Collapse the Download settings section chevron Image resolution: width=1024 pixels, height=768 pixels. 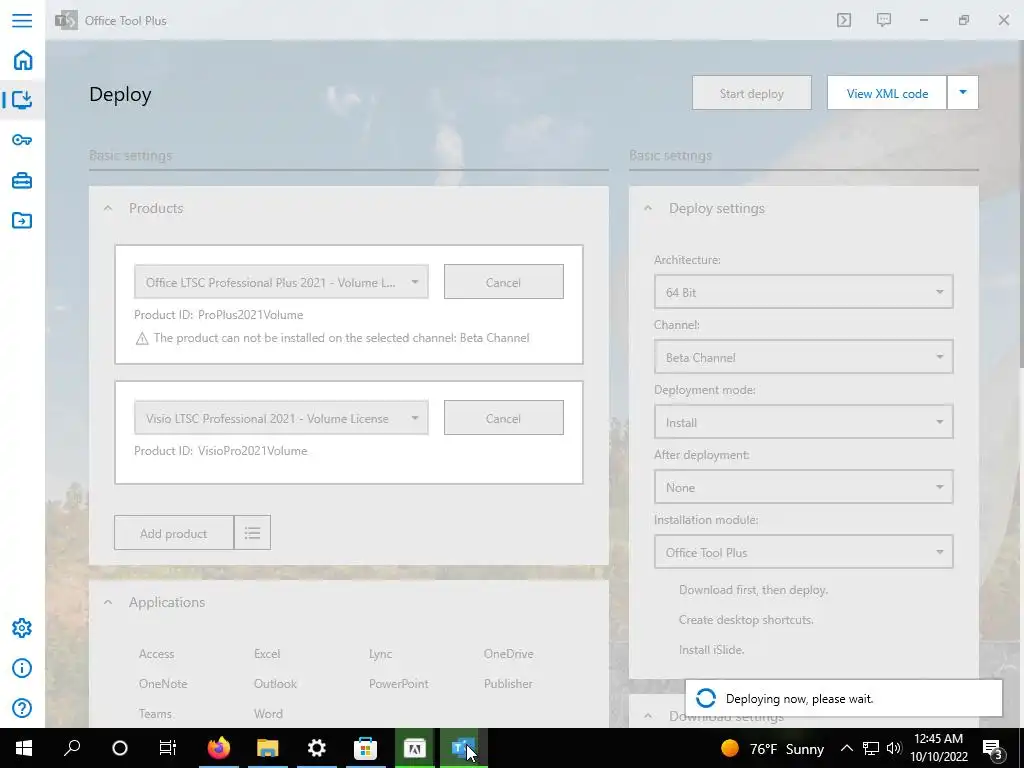(x=648, y=716)
